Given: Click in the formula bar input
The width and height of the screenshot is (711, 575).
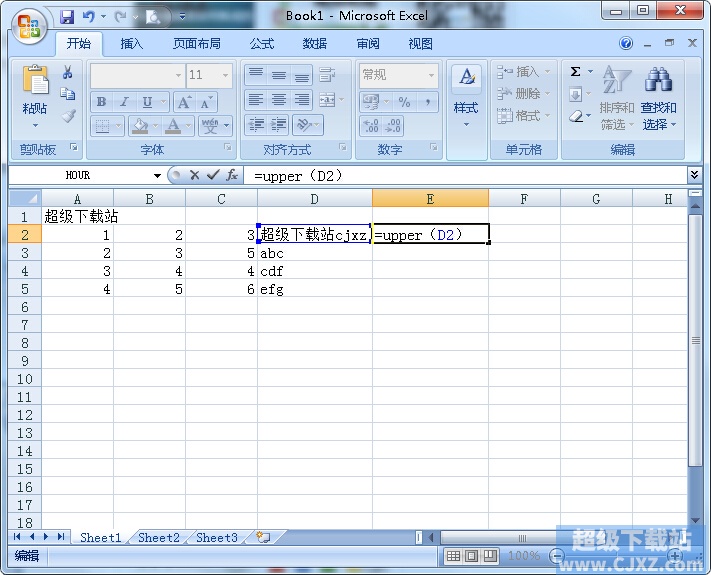Looking at the screenshot, I should (x=465, y=175).
